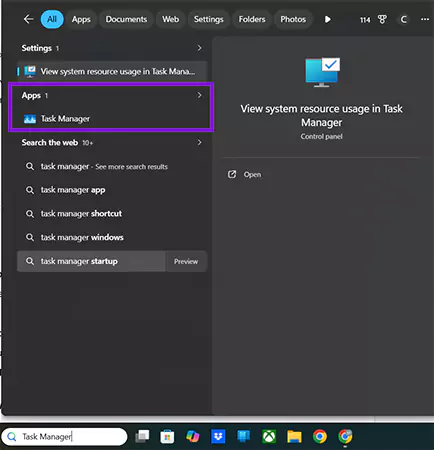
Task: Switch to the Apps filter tab
Action: click(81, 19)
